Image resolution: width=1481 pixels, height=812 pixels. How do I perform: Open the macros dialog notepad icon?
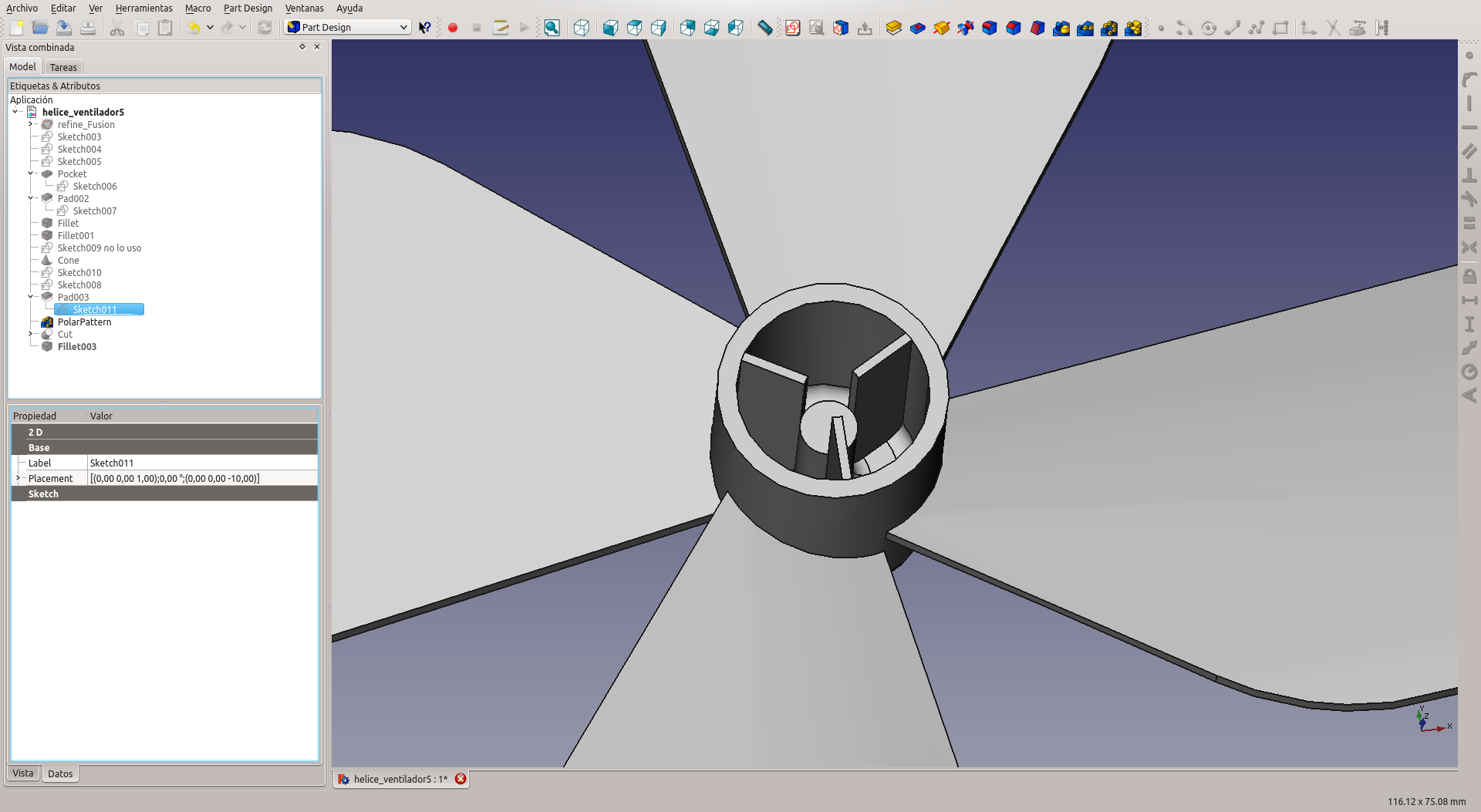501,28
